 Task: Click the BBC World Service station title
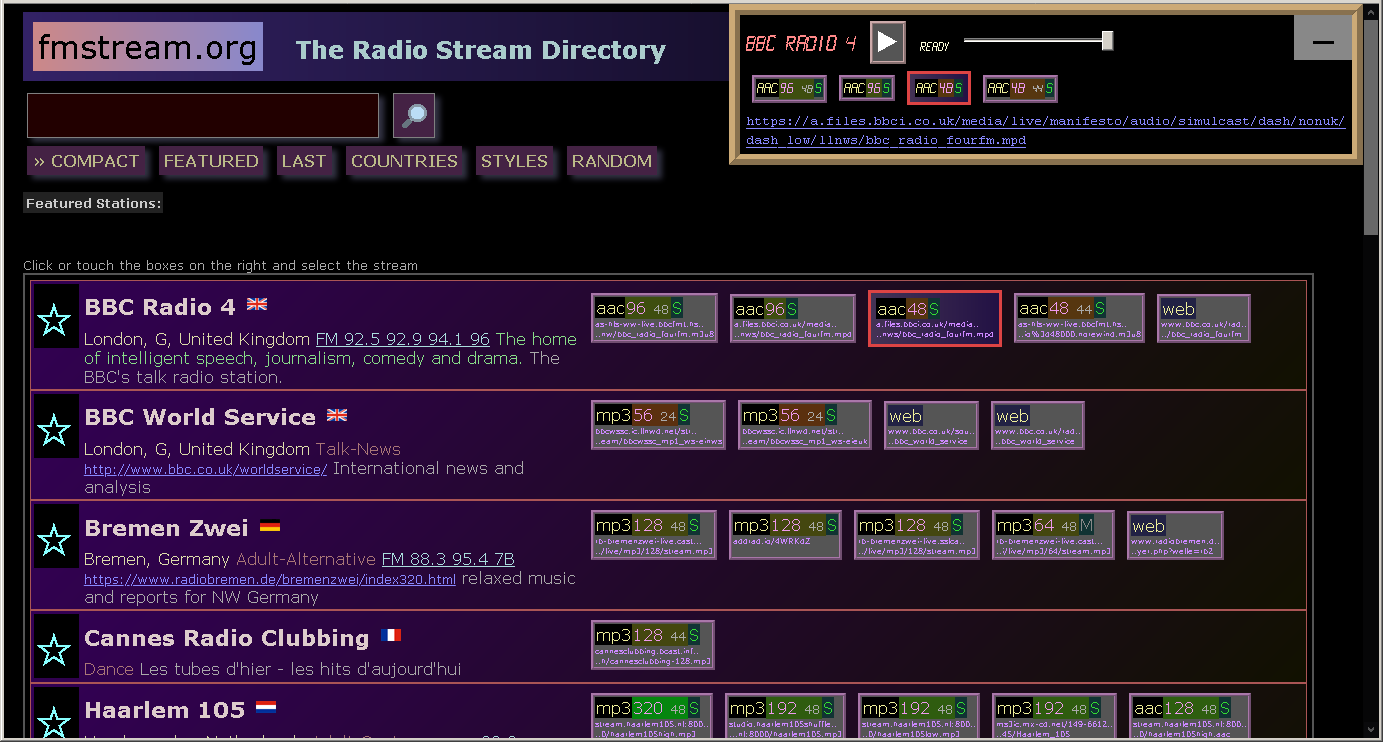click(200, 417)
